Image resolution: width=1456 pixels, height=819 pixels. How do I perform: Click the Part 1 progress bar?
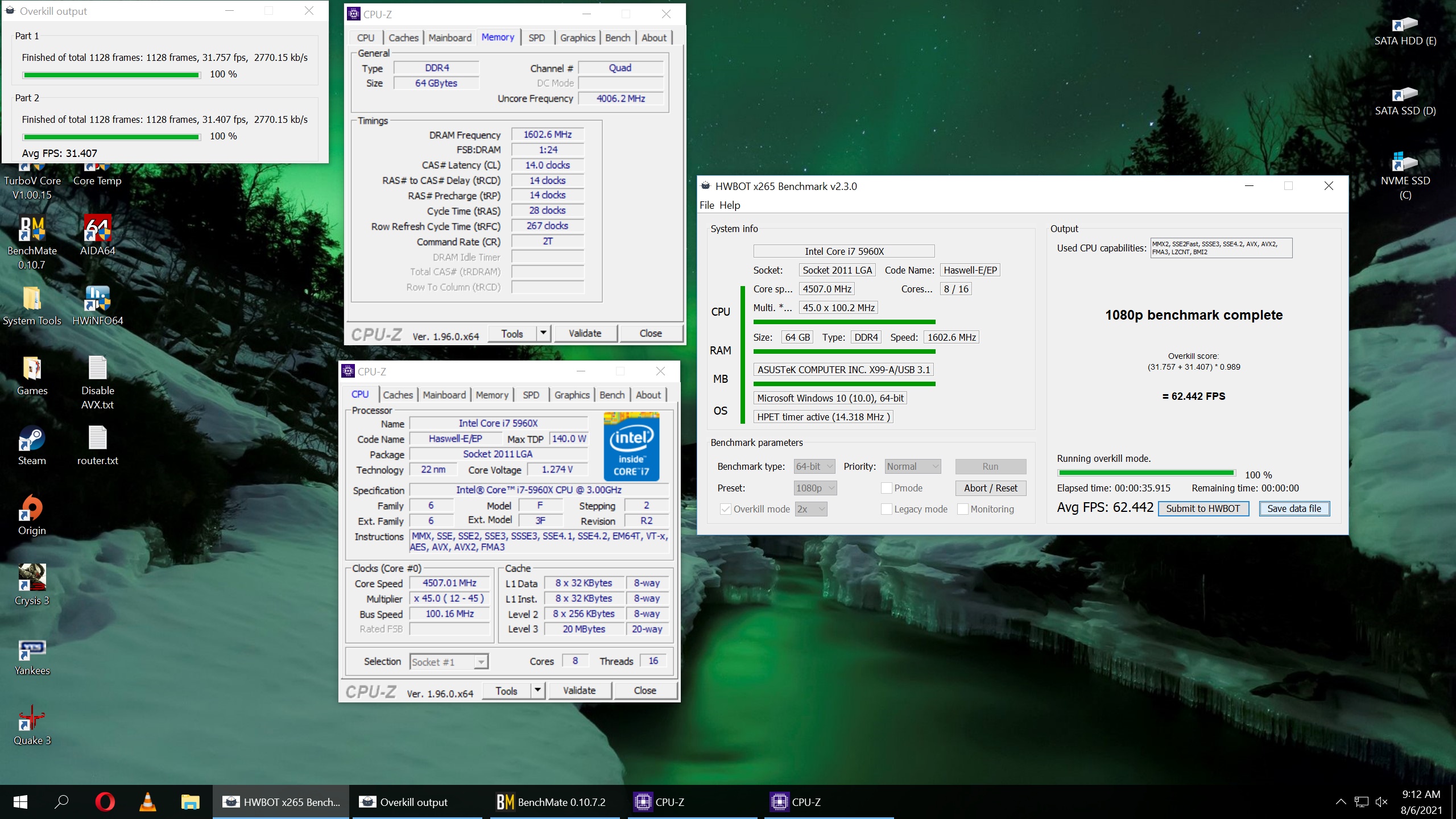[x=111, y=75]
